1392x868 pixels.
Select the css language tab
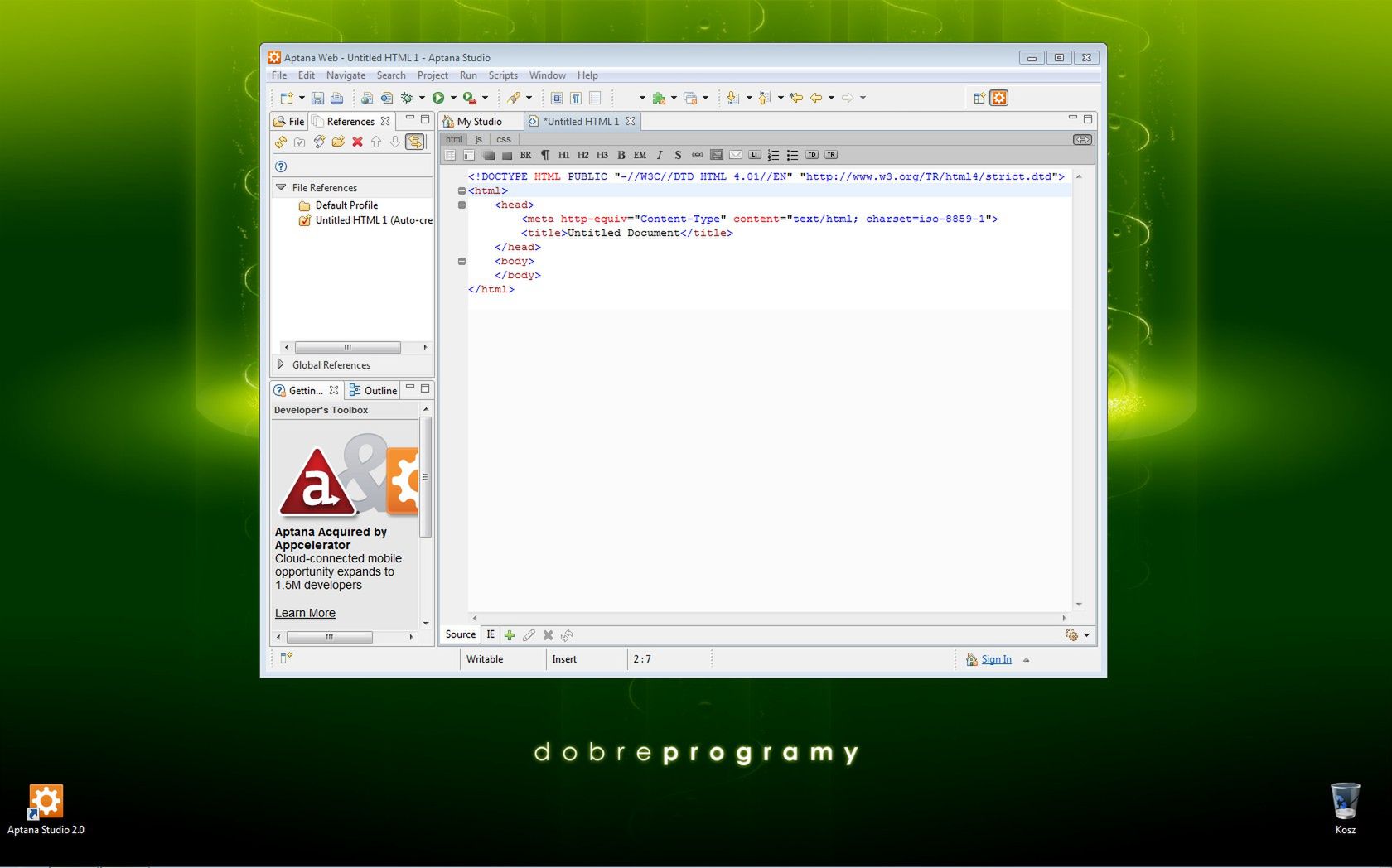504,139
